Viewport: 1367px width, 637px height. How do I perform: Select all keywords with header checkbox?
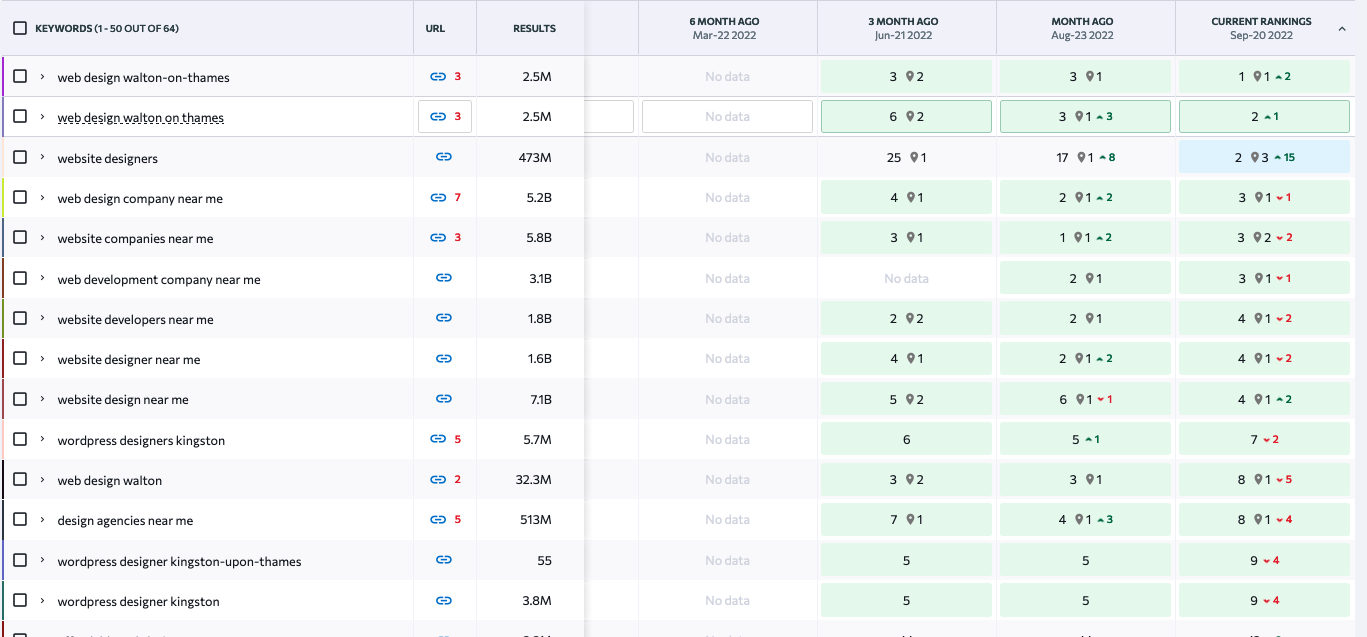[20, 28]
